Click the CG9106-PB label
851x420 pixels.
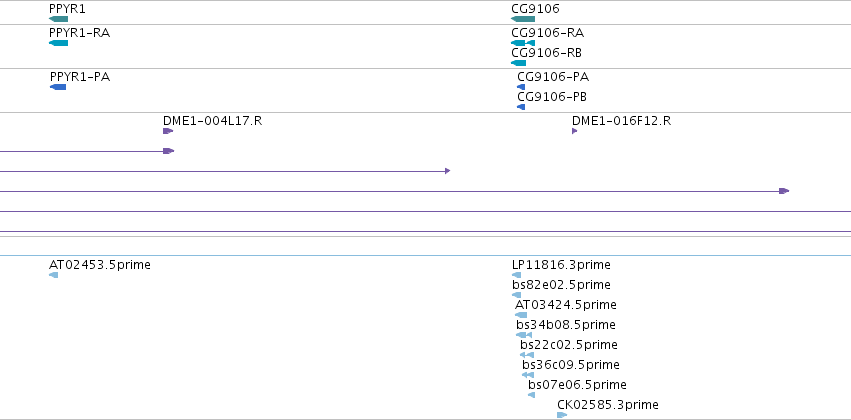tap(552, 97)
